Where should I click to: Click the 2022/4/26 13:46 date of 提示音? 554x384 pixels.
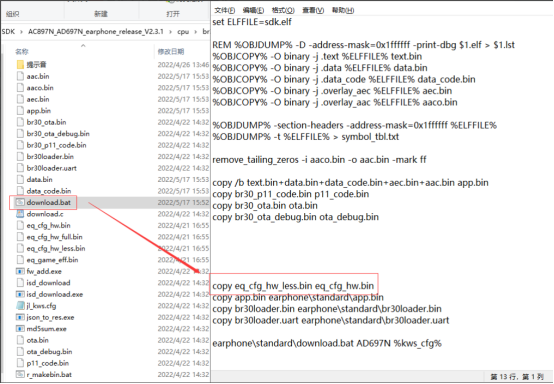[183, 65]
